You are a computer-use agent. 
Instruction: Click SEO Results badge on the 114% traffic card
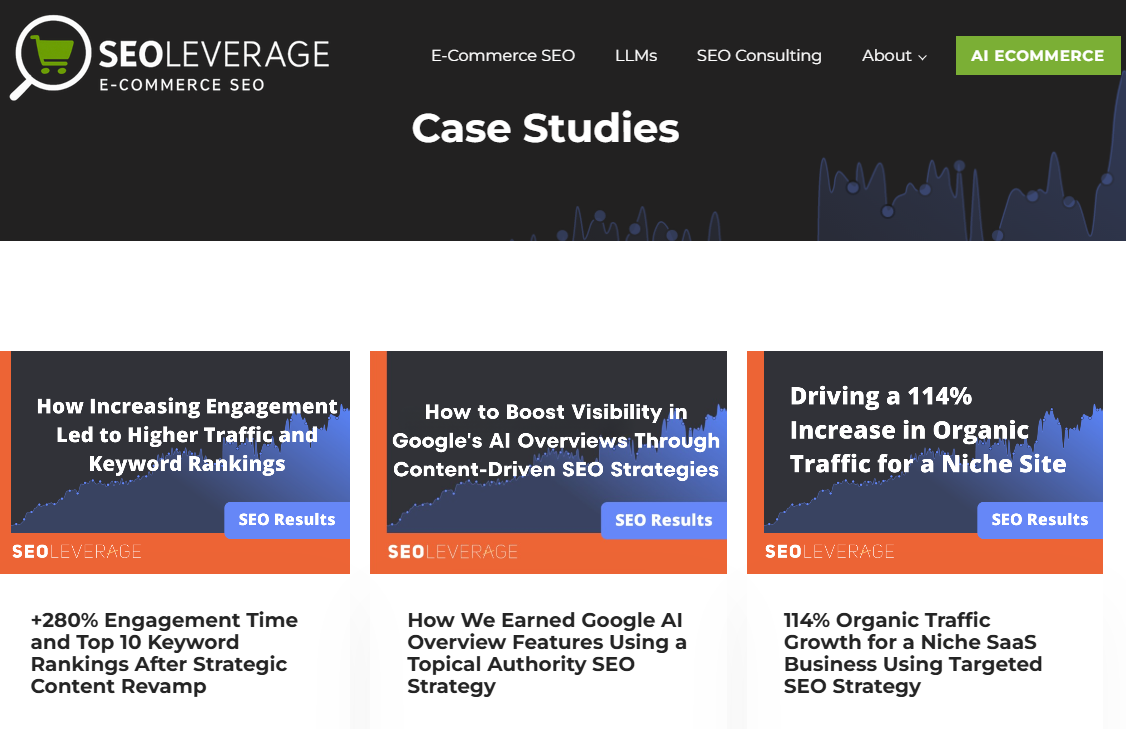coord(1039,520)
